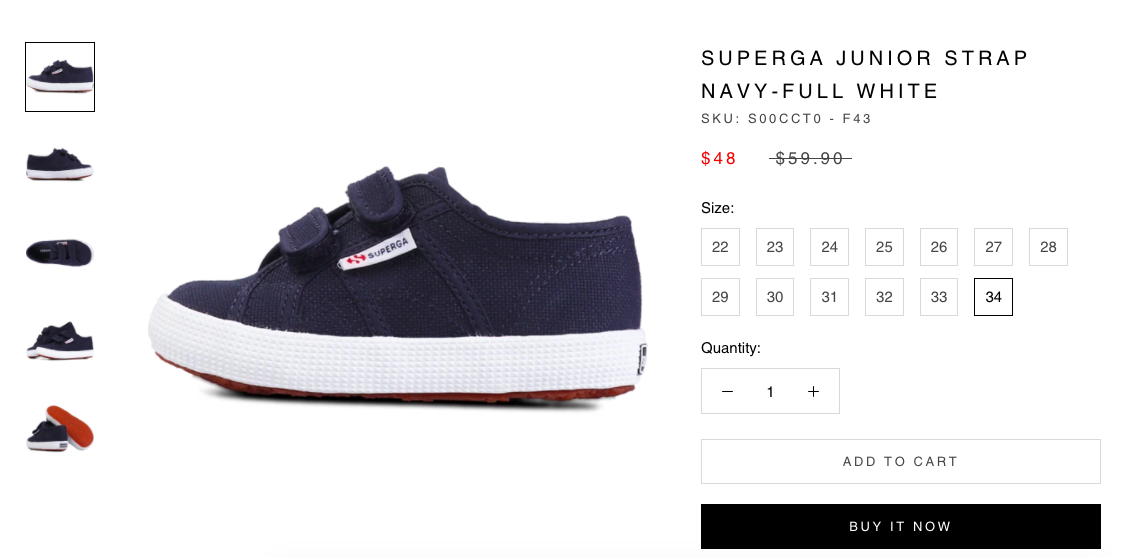
Task: Choose size 34
Action: coord(994,297)
